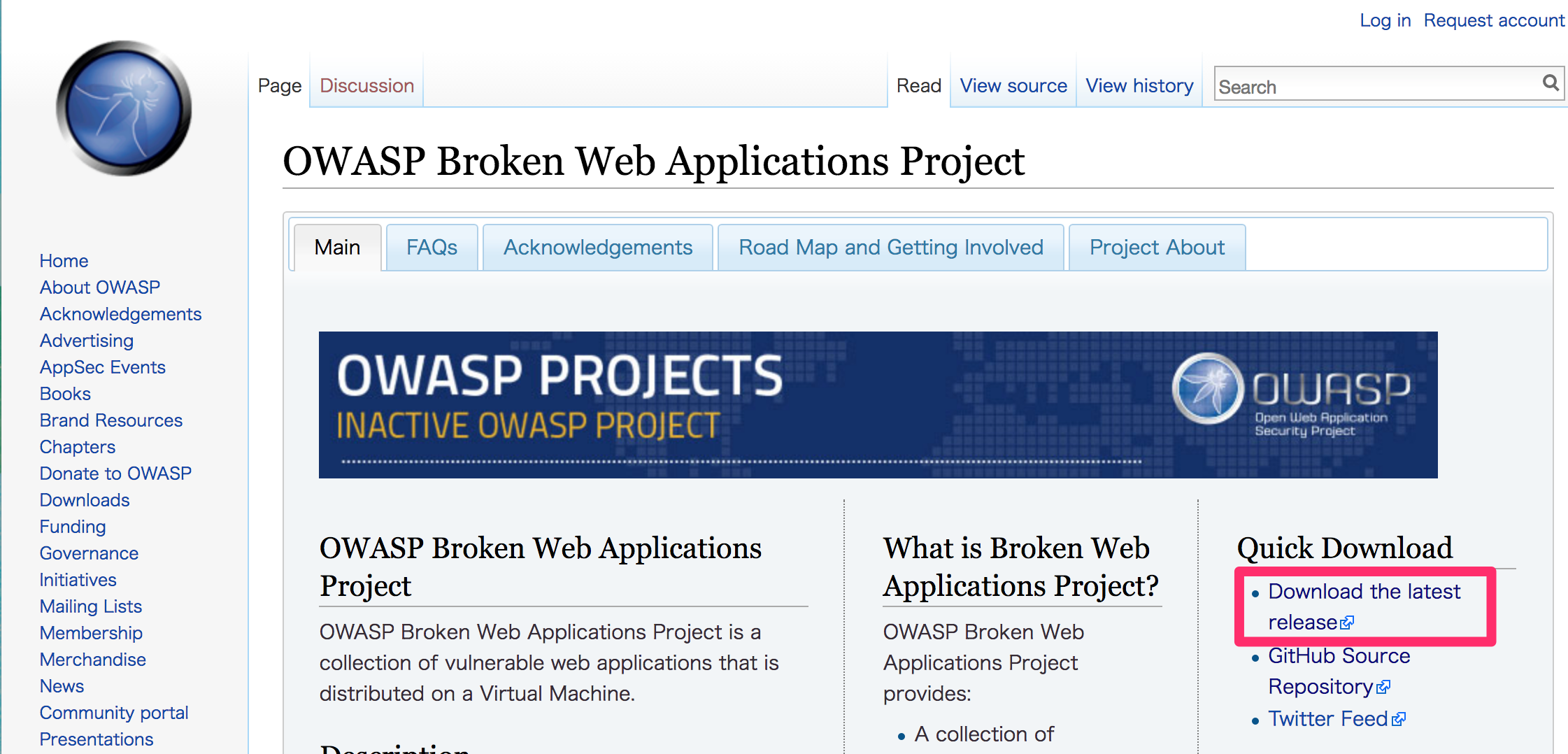Screen dimensions: 1568x754
Task: Open the Discussion page
Action: click(366, 85)
